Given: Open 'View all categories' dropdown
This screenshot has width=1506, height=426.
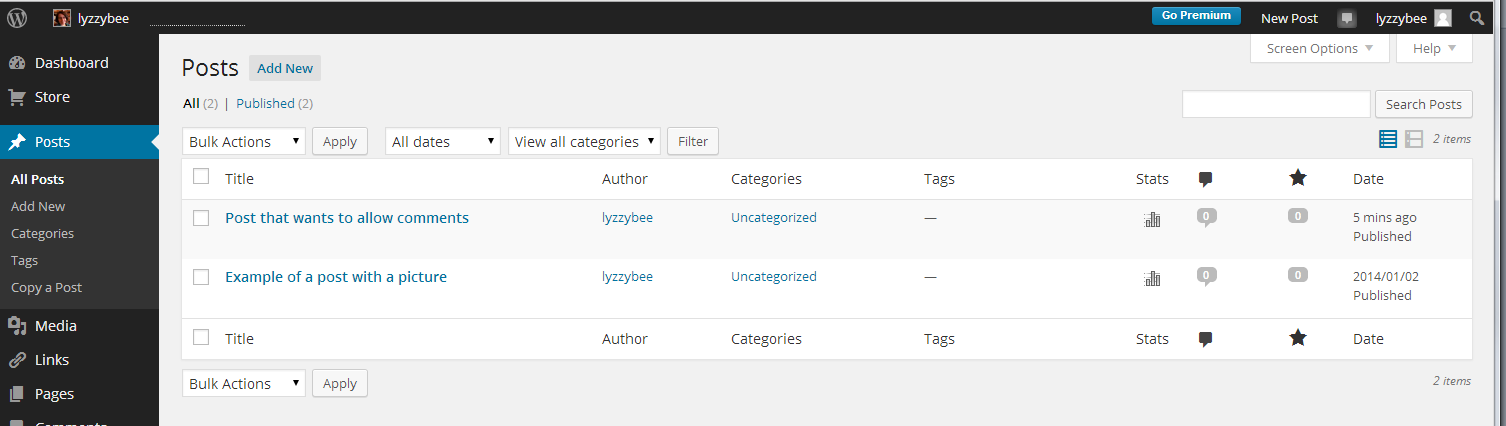Looking at the screenshot, I should tap(584, 142).
